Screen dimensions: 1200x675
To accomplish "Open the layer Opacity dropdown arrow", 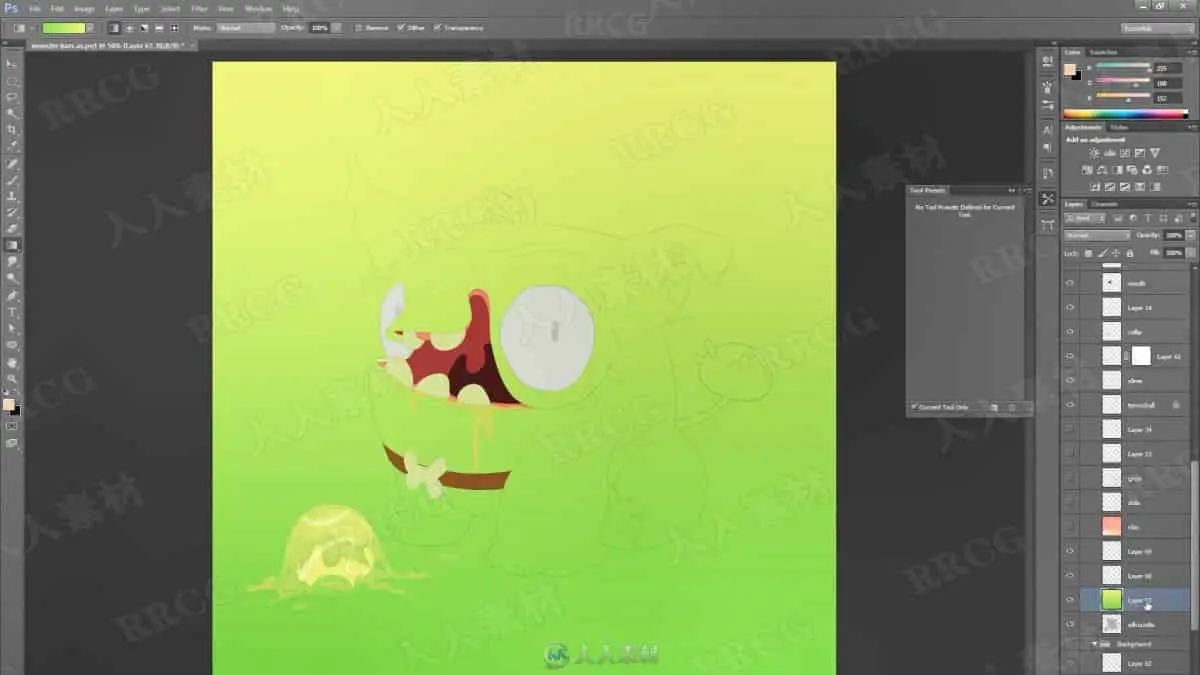I will 1189,235.
